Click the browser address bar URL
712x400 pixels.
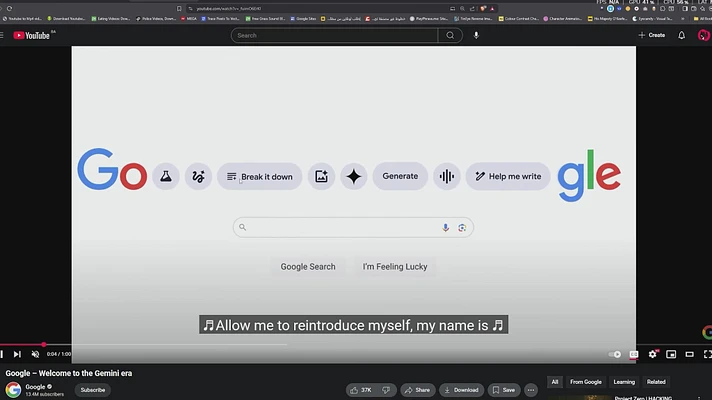click(x=229, y=9)
